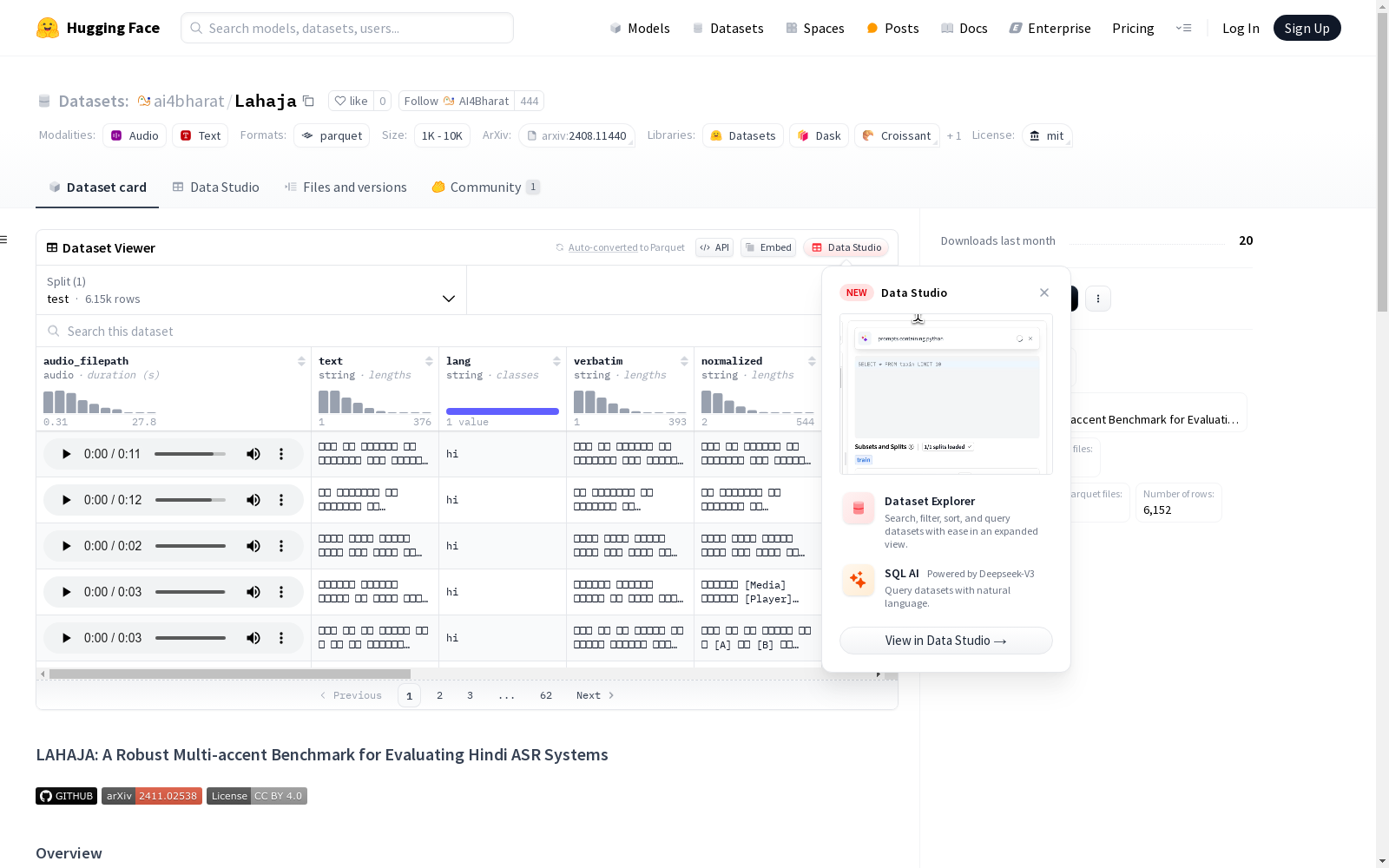Play audio for the 0:11 row

coord(66,454)
